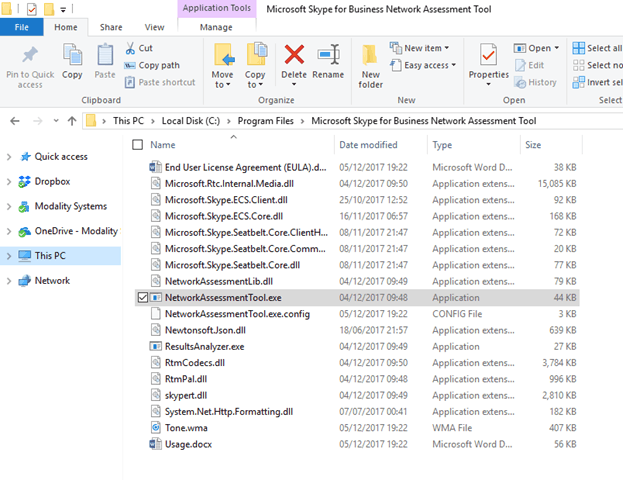Click the quick access toolbar properties icon

coord(32,9)
